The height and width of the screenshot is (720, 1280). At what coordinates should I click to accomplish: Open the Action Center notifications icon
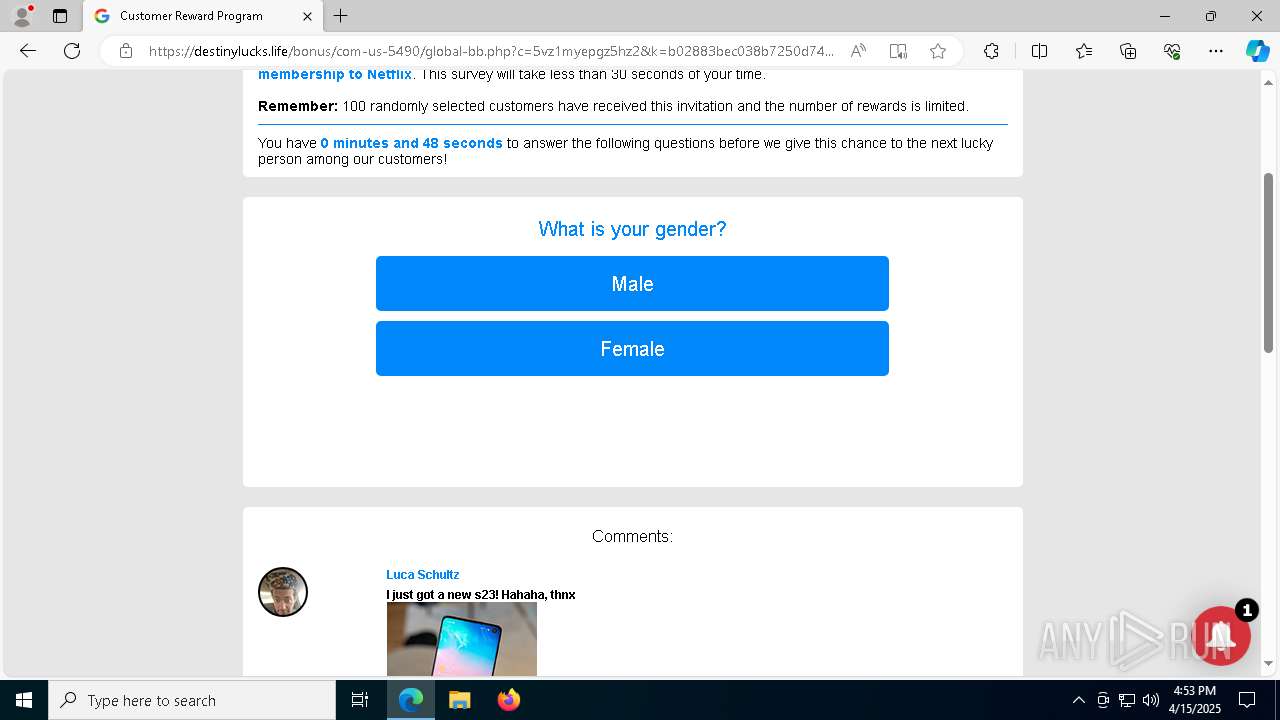click(x=1247, y=700)
